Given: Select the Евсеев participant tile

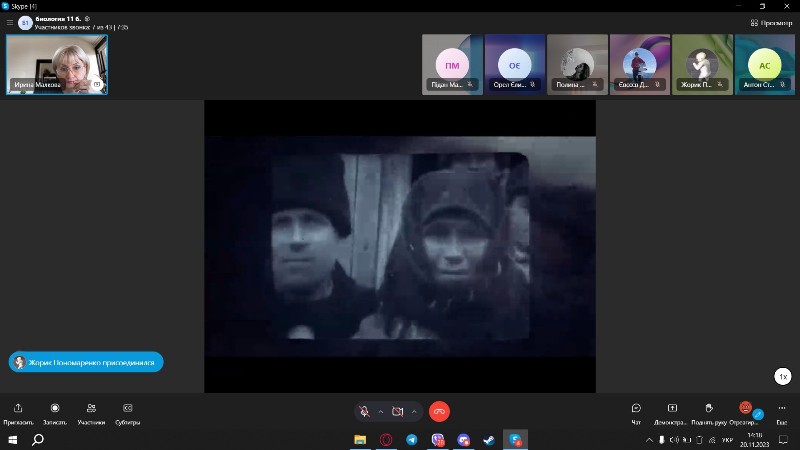Looking at the screenshot, I should [x=640, y=64].
